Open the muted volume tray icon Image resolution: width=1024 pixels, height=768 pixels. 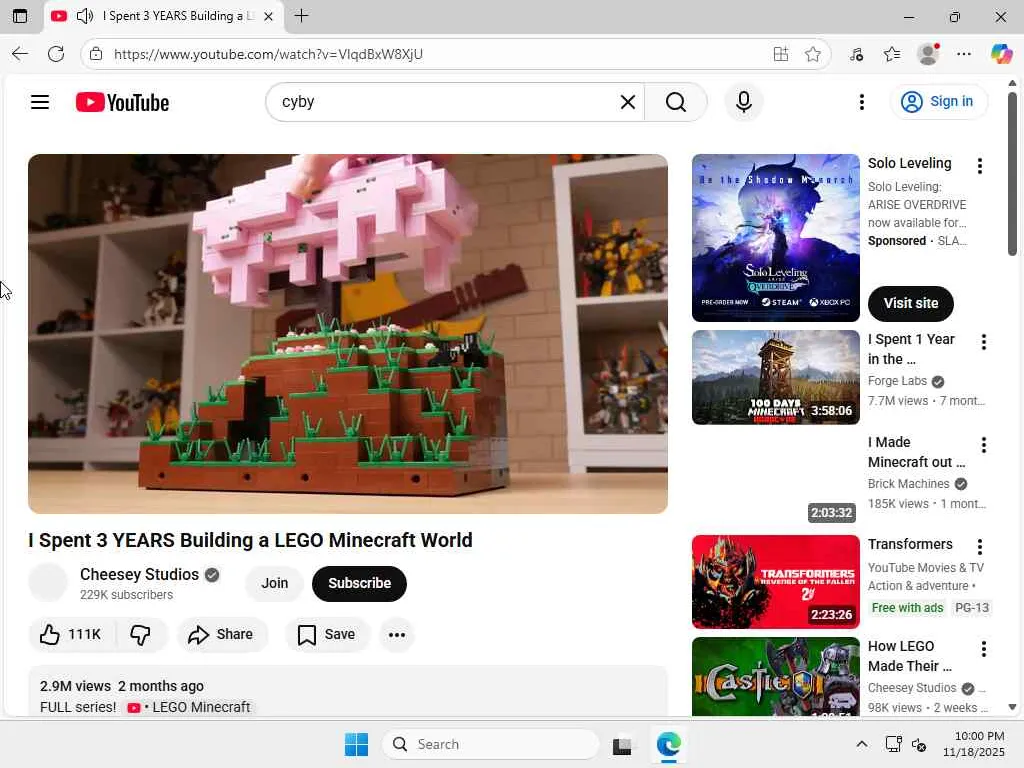click(x=919, y=744)
